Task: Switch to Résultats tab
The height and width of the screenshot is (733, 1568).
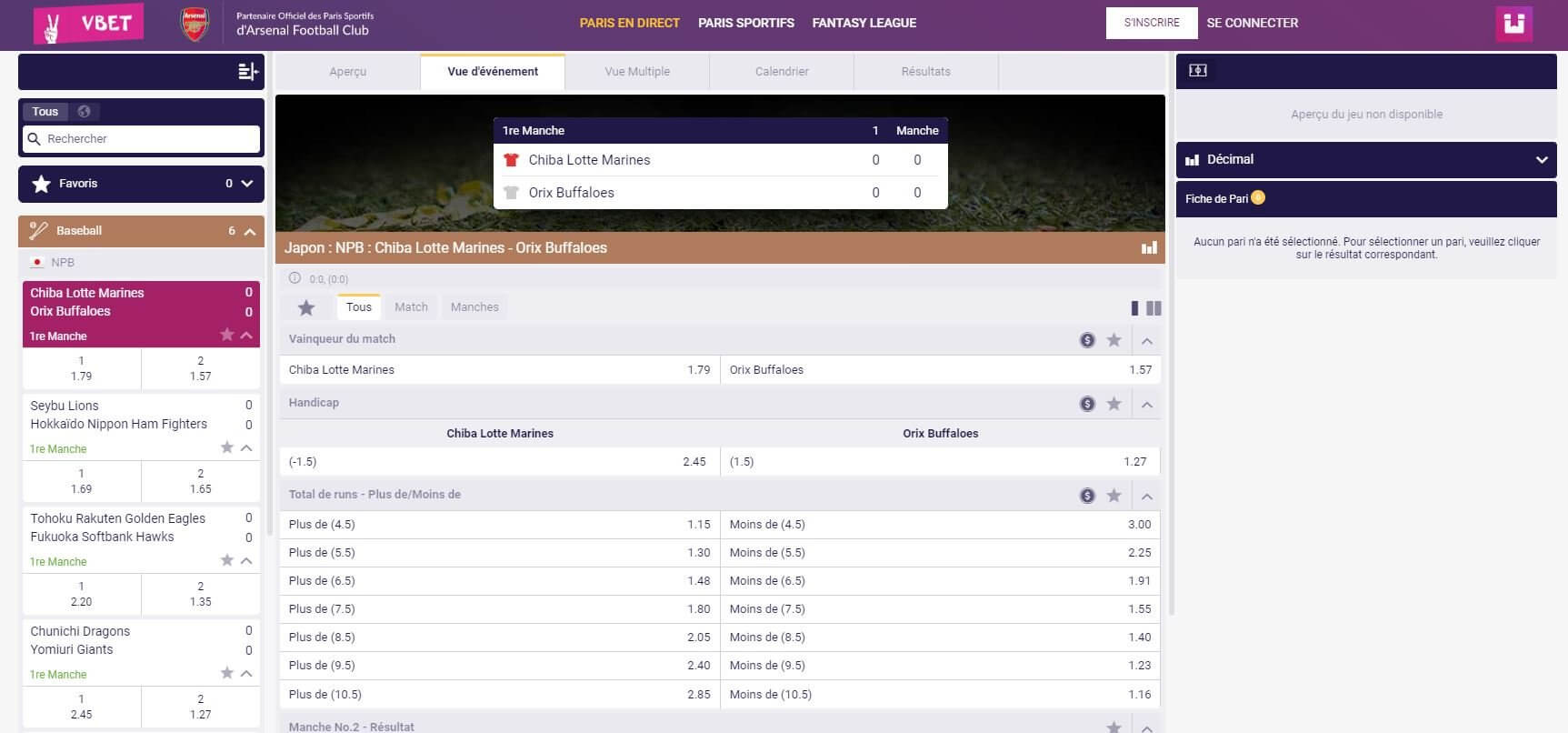Action: pos(926,72)
